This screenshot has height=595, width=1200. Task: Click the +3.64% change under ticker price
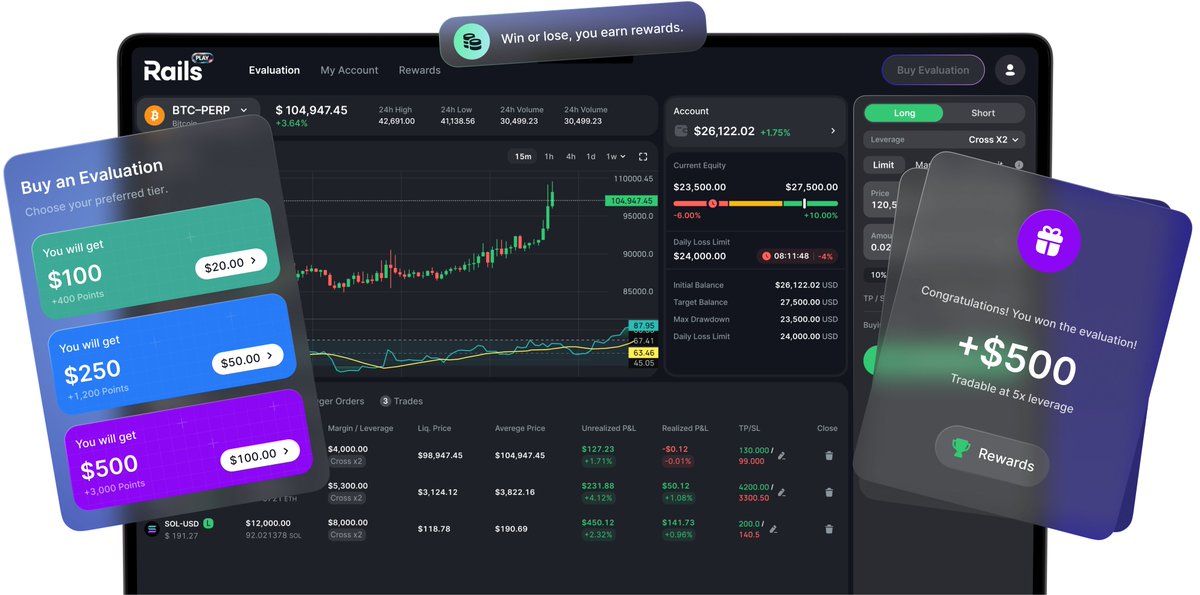click(292, 123)
